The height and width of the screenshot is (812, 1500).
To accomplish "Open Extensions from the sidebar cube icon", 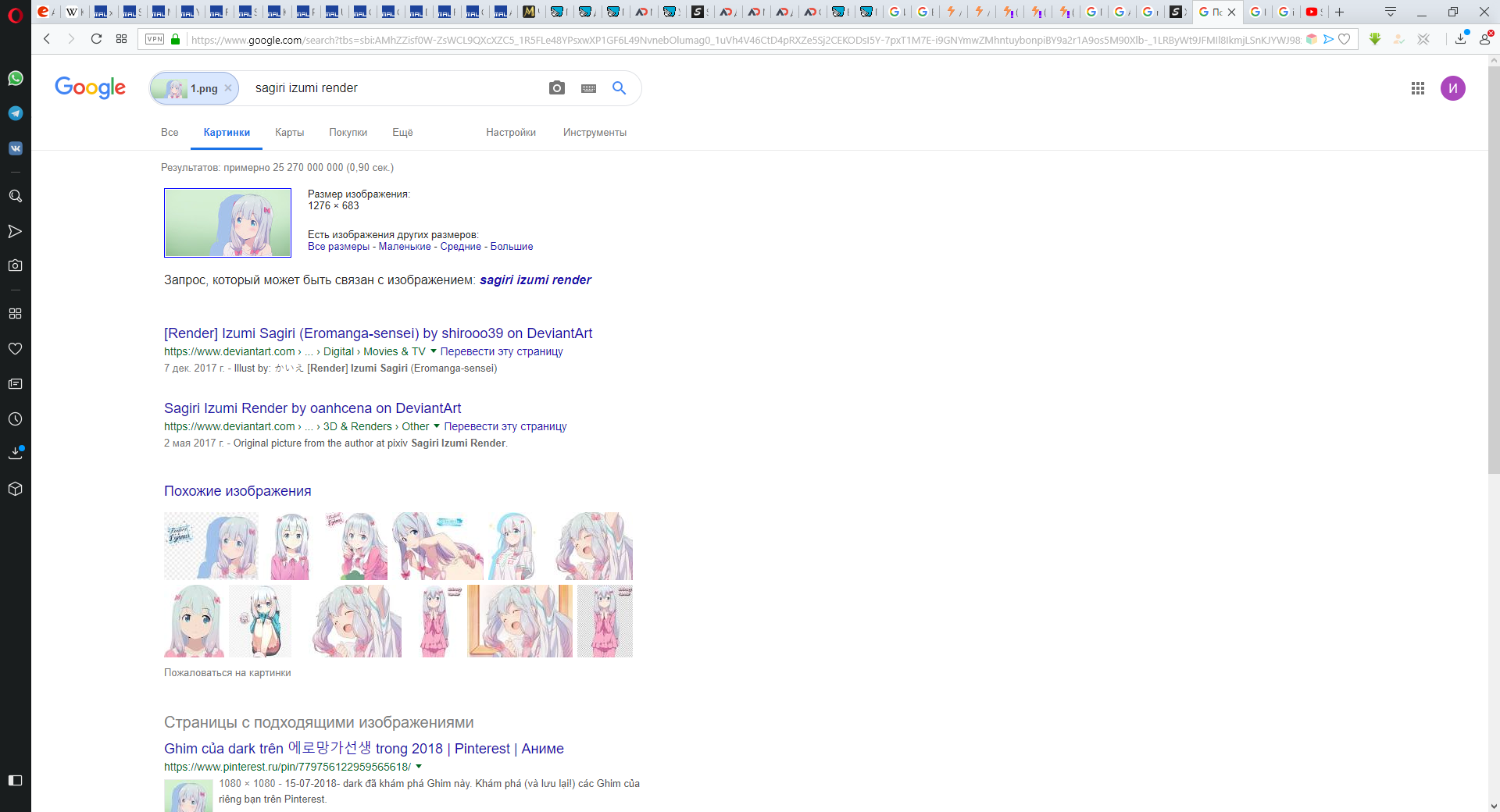I will [x=15, y=489].
